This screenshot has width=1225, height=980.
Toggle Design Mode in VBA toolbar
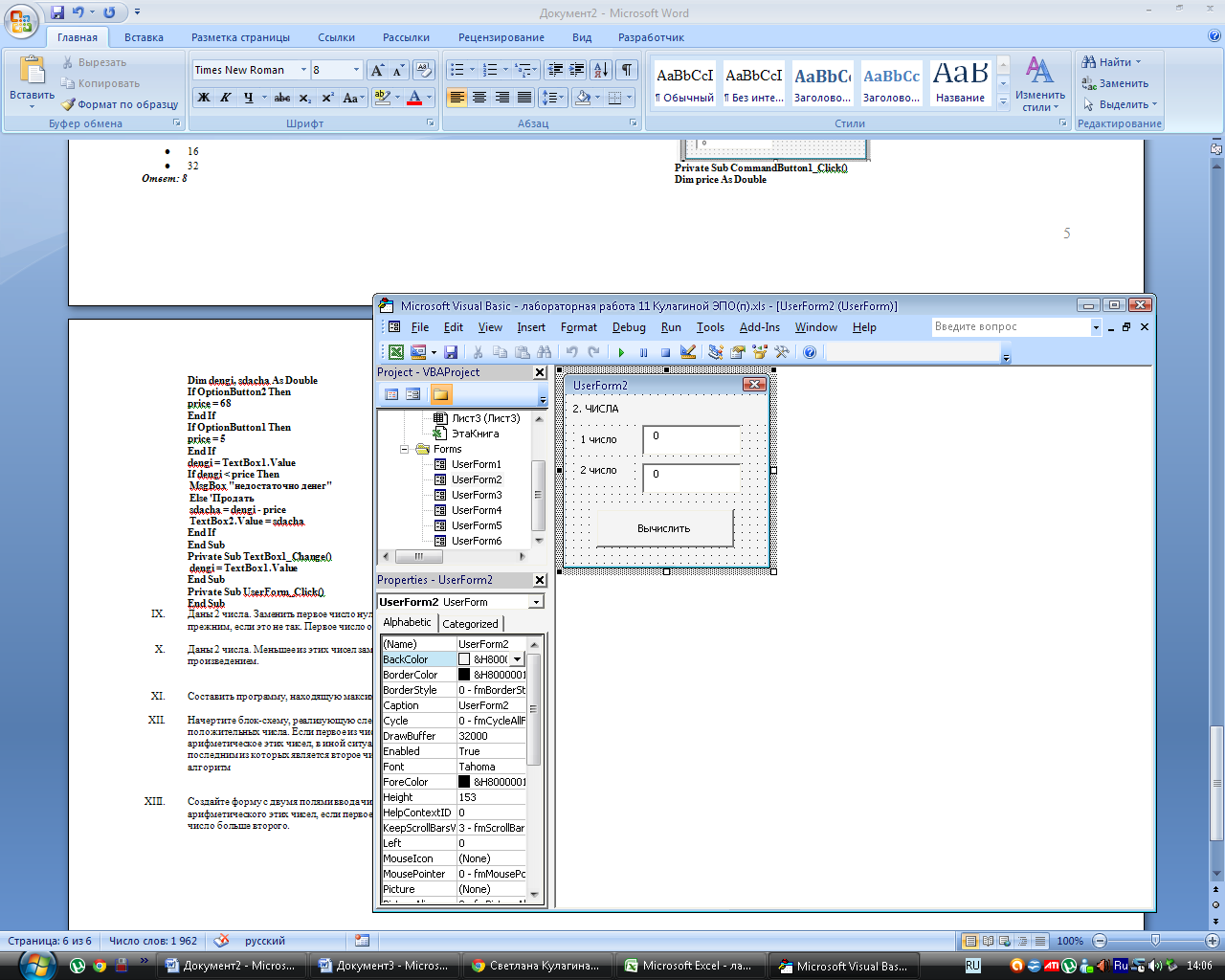pyautogui.click(x=687, y=352)
